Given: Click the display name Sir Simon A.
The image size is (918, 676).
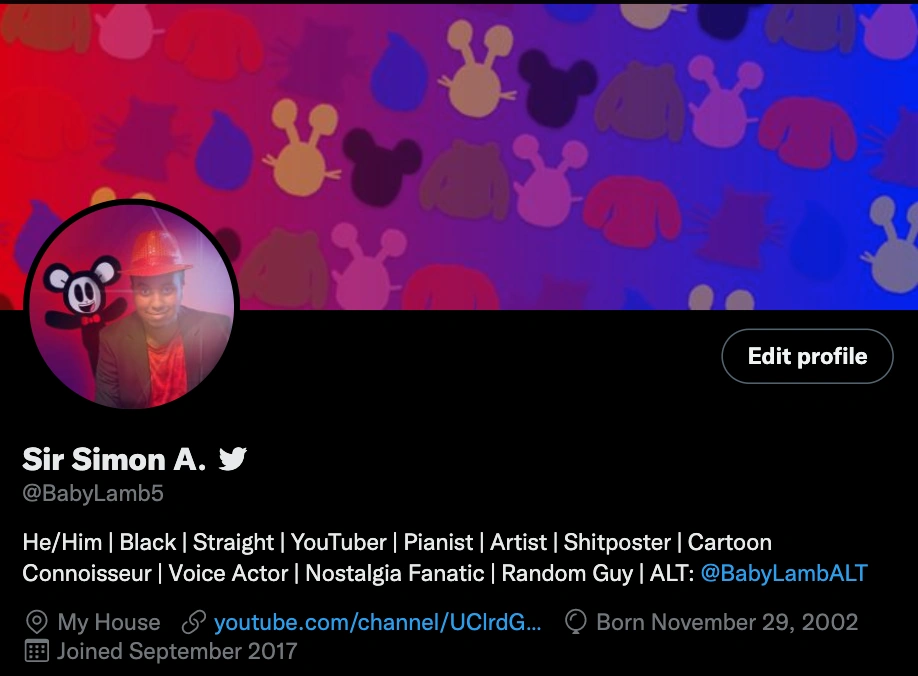Looking at the screenshot, I should 114,459.
